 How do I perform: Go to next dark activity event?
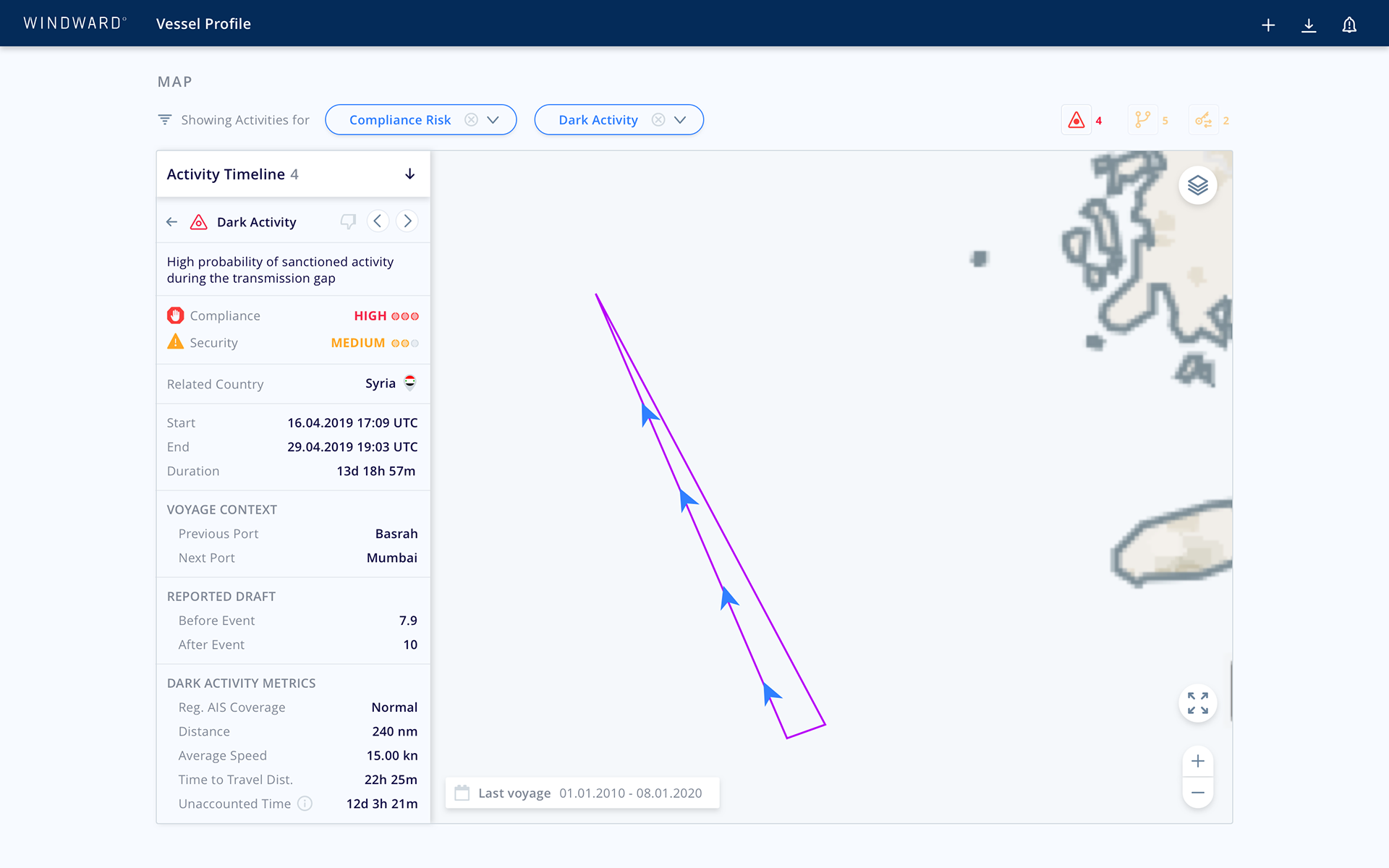407,221
